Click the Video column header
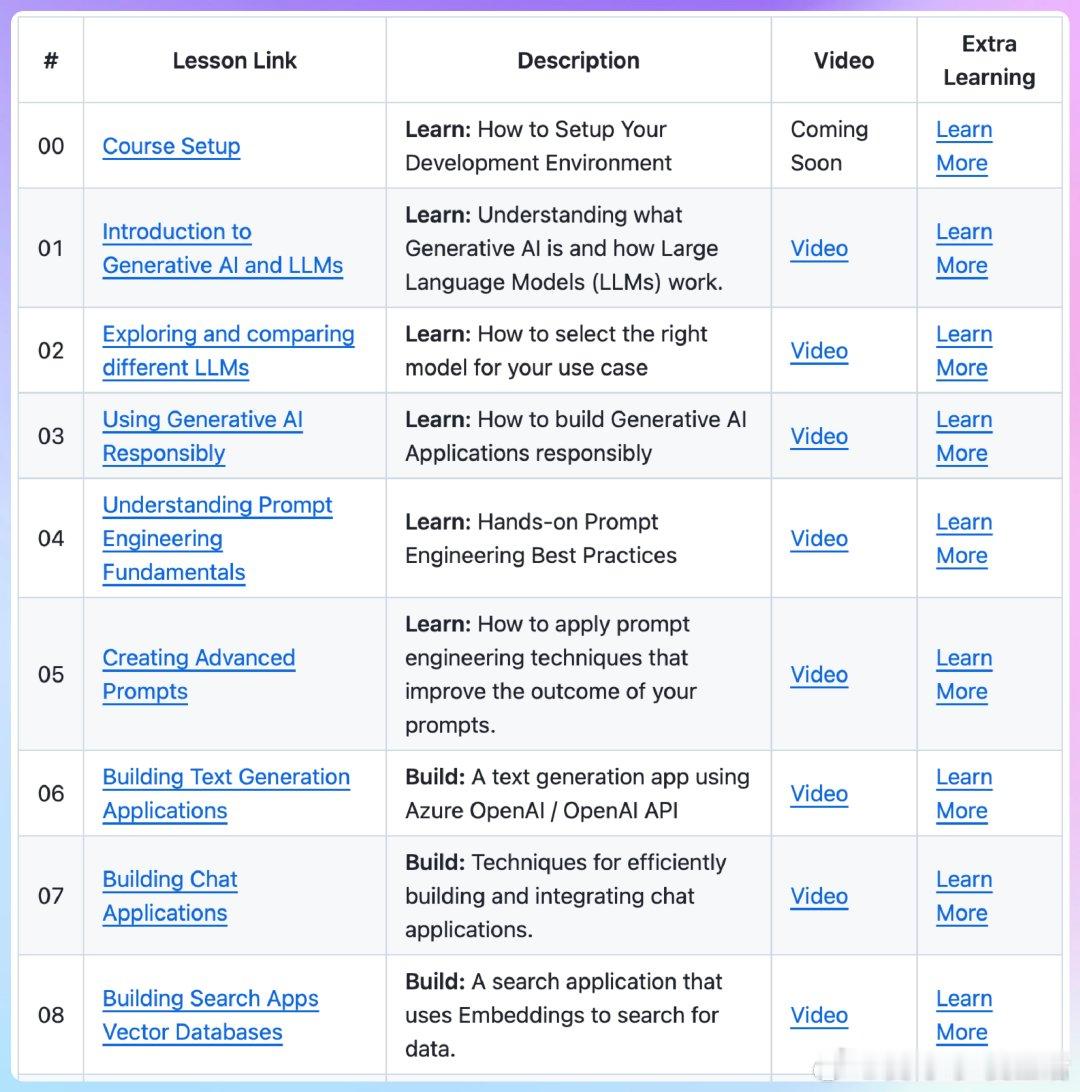This screenshot has height=1092, width=1080. 844,61
